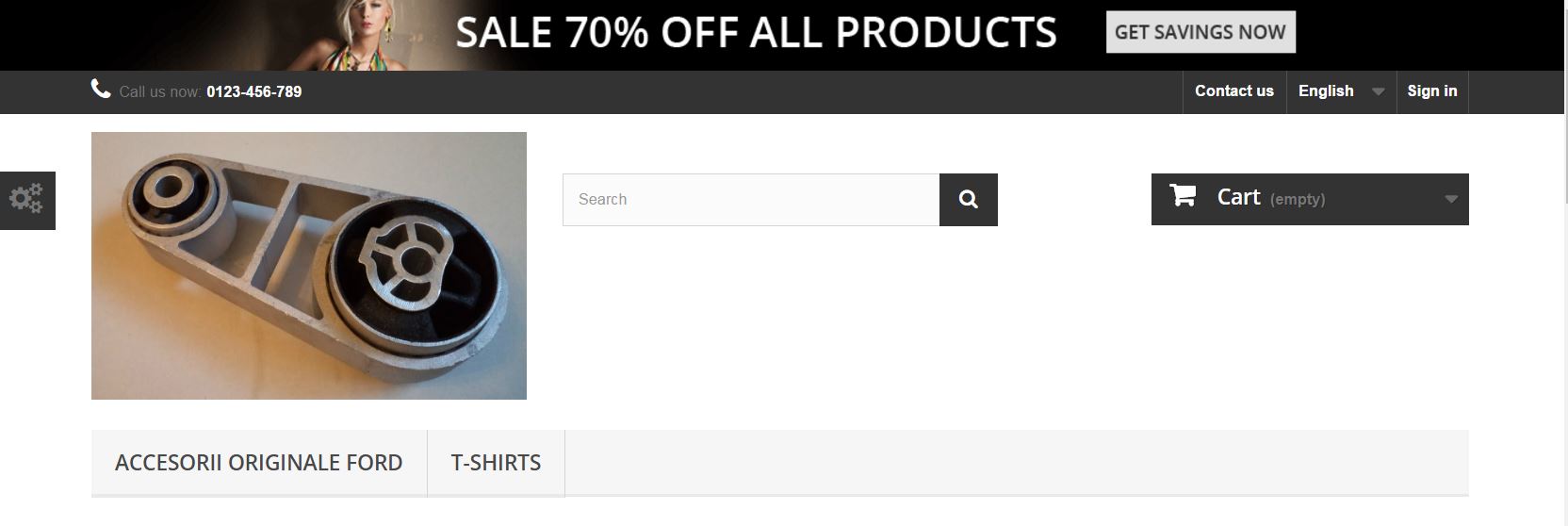The width and height of the screenshot is (1568, 526).
Task: Click the 0123-456-789 phone number
Action: tap(254, 91)
